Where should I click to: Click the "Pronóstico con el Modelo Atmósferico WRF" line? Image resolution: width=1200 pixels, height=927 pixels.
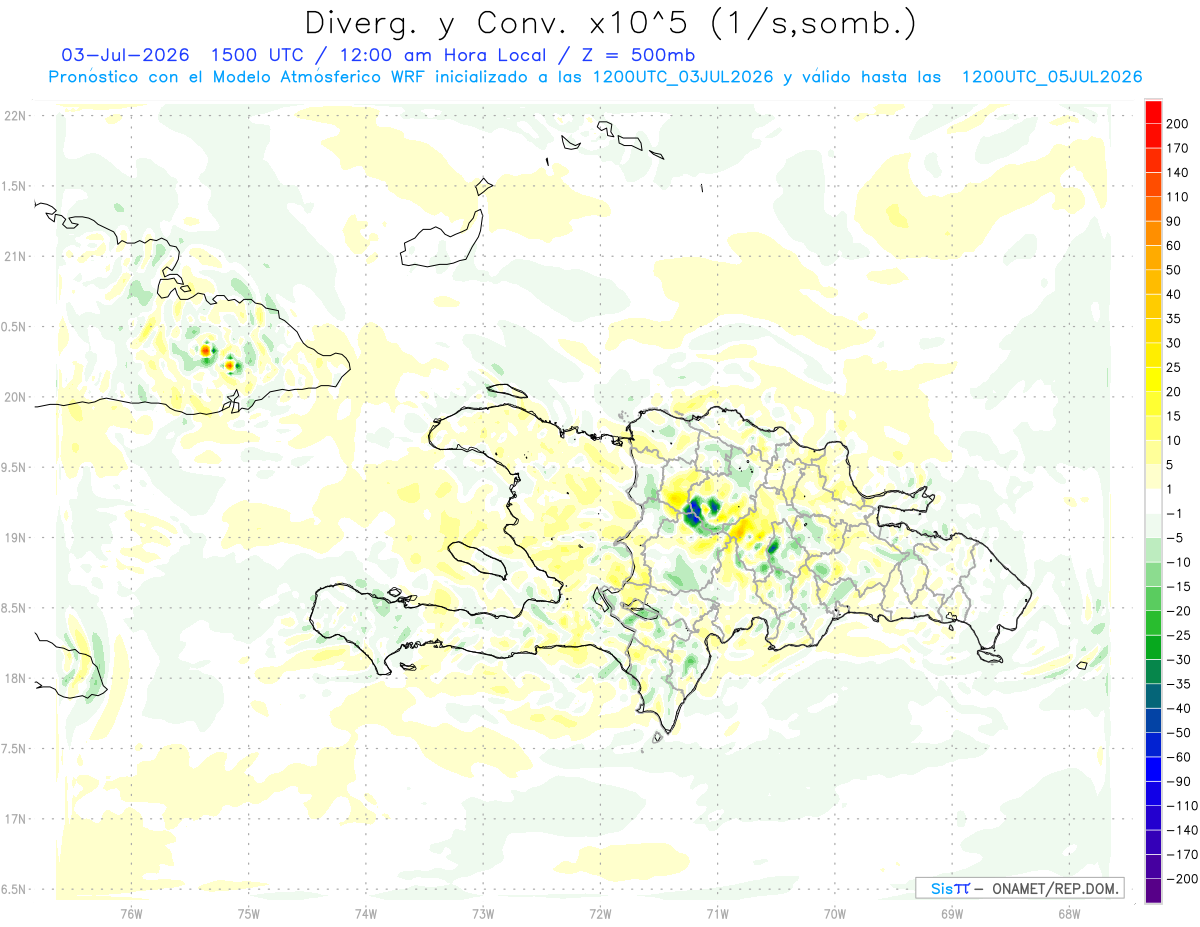coord(596,77)
